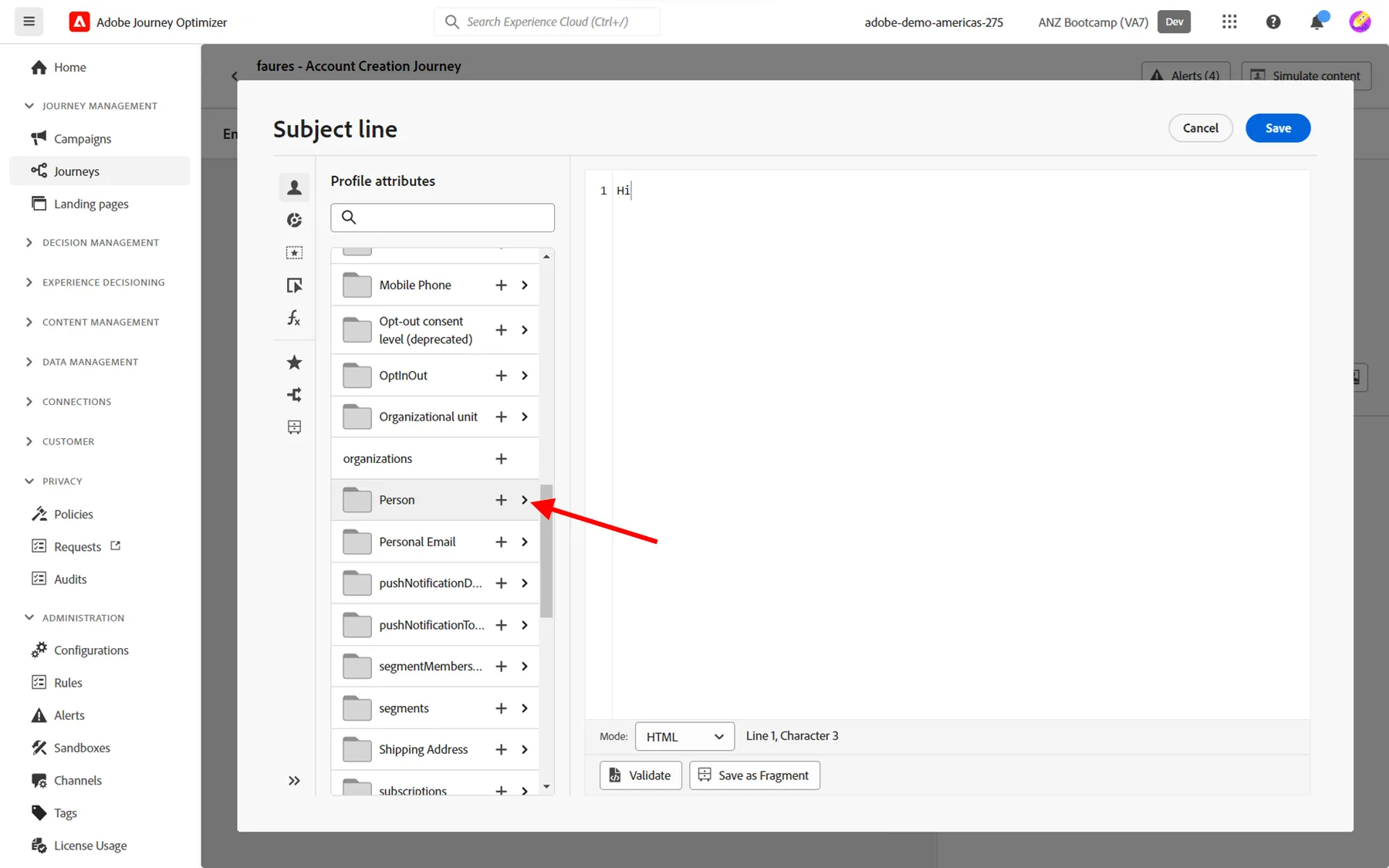The height and width of the screenshot is (868, 1389).
Task: Open the Favorites star icon
Action: (x=294, y=362)
